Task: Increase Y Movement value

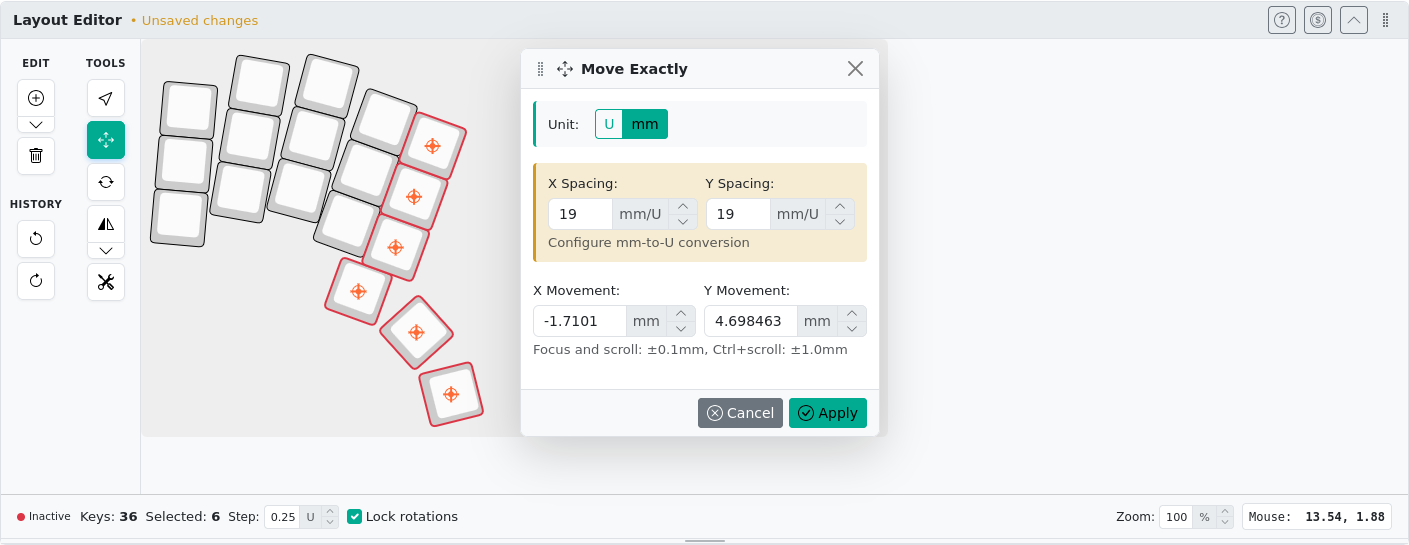Action: click(x=852, y=314)
